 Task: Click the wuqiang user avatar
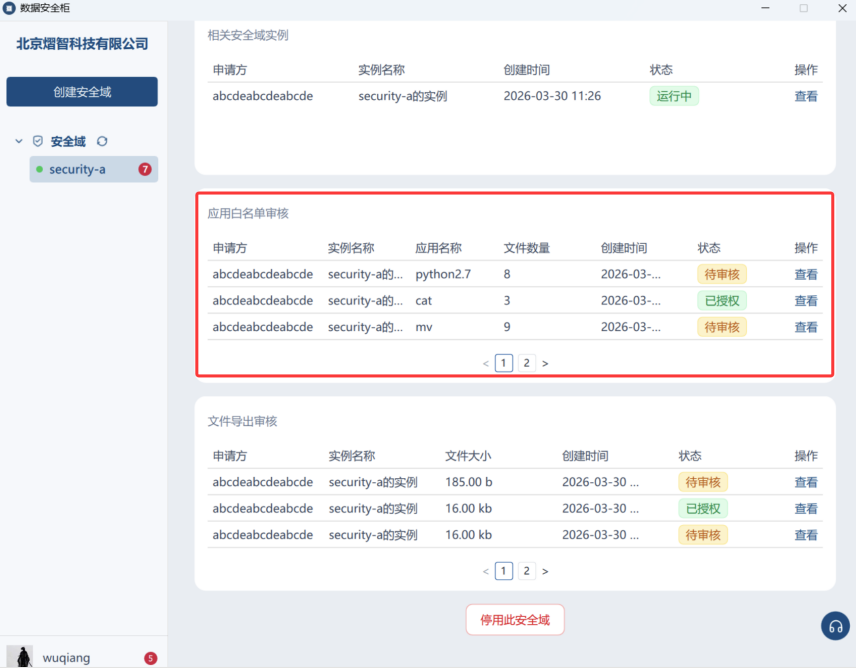click(20, 657)
